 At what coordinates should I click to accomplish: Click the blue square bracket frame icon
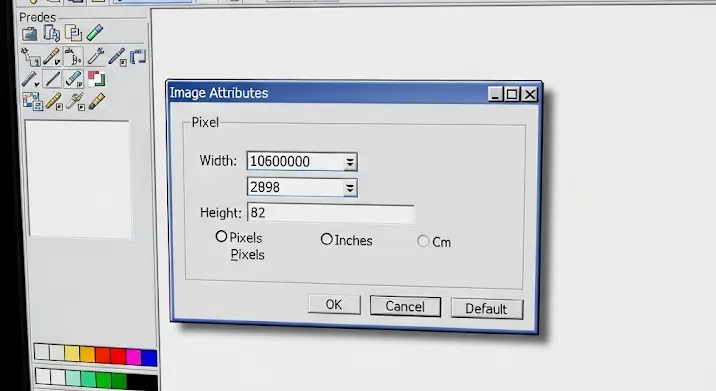pyautogui.click(x=138, y=57)
